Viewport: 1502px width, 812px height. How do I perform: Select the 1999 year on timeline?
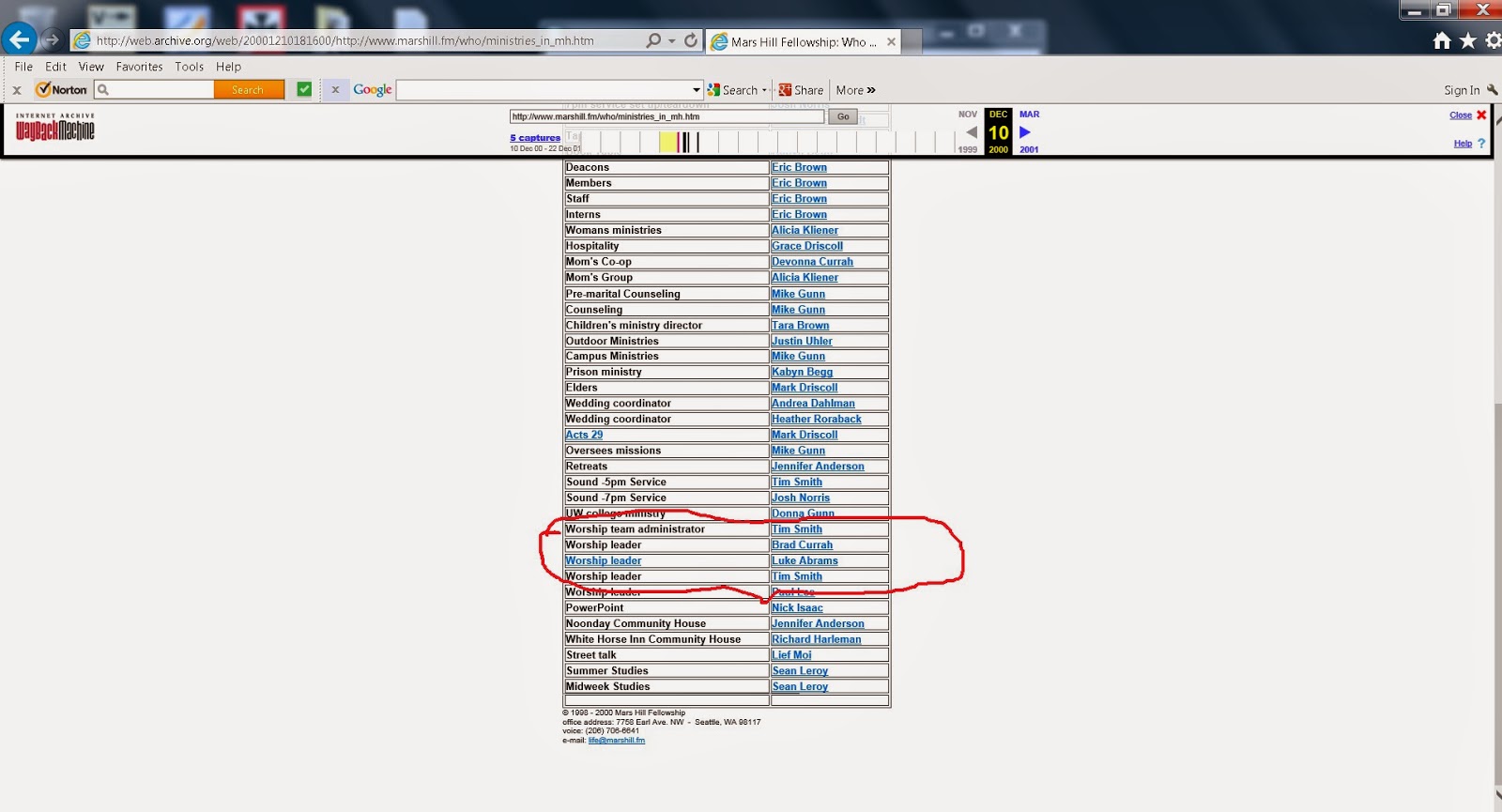coord(967,149)
